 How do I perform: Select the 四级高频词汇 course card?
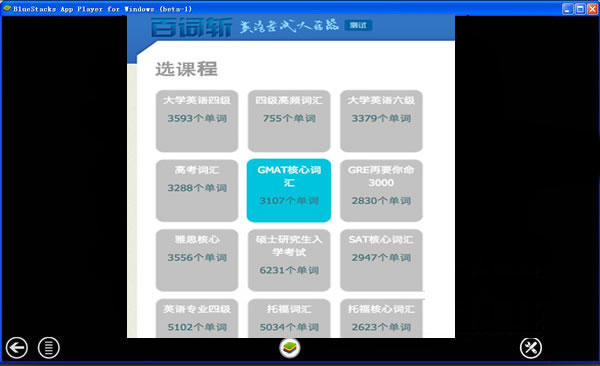click(289, 121)
